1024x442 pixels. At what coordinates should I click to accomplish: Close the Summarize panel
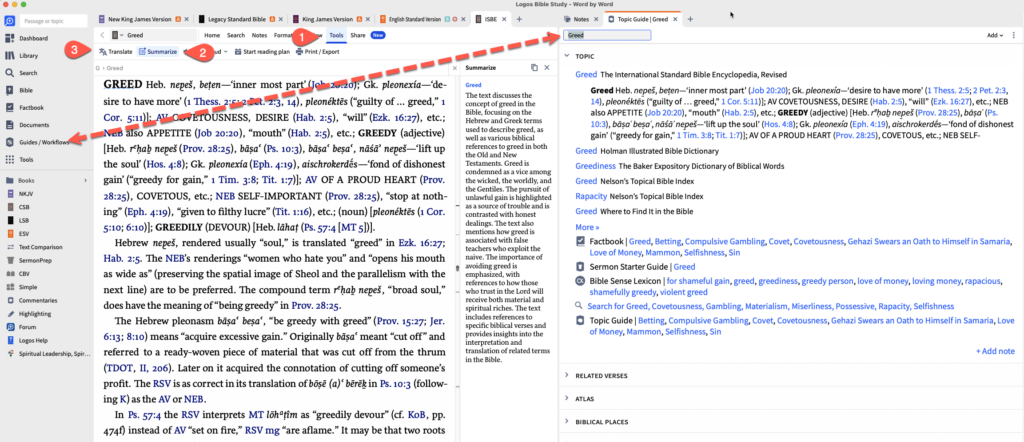[x=549, y=67]
